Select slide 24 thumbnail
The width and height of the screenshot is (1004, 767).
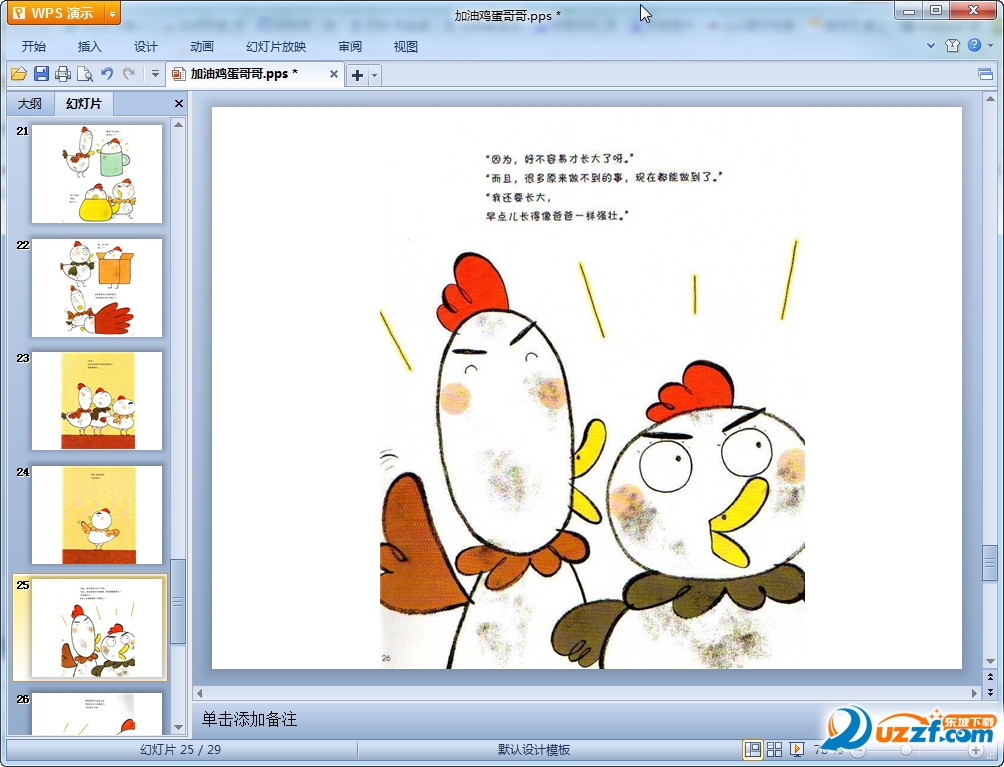pyautogui.click(x=97, y=515)
